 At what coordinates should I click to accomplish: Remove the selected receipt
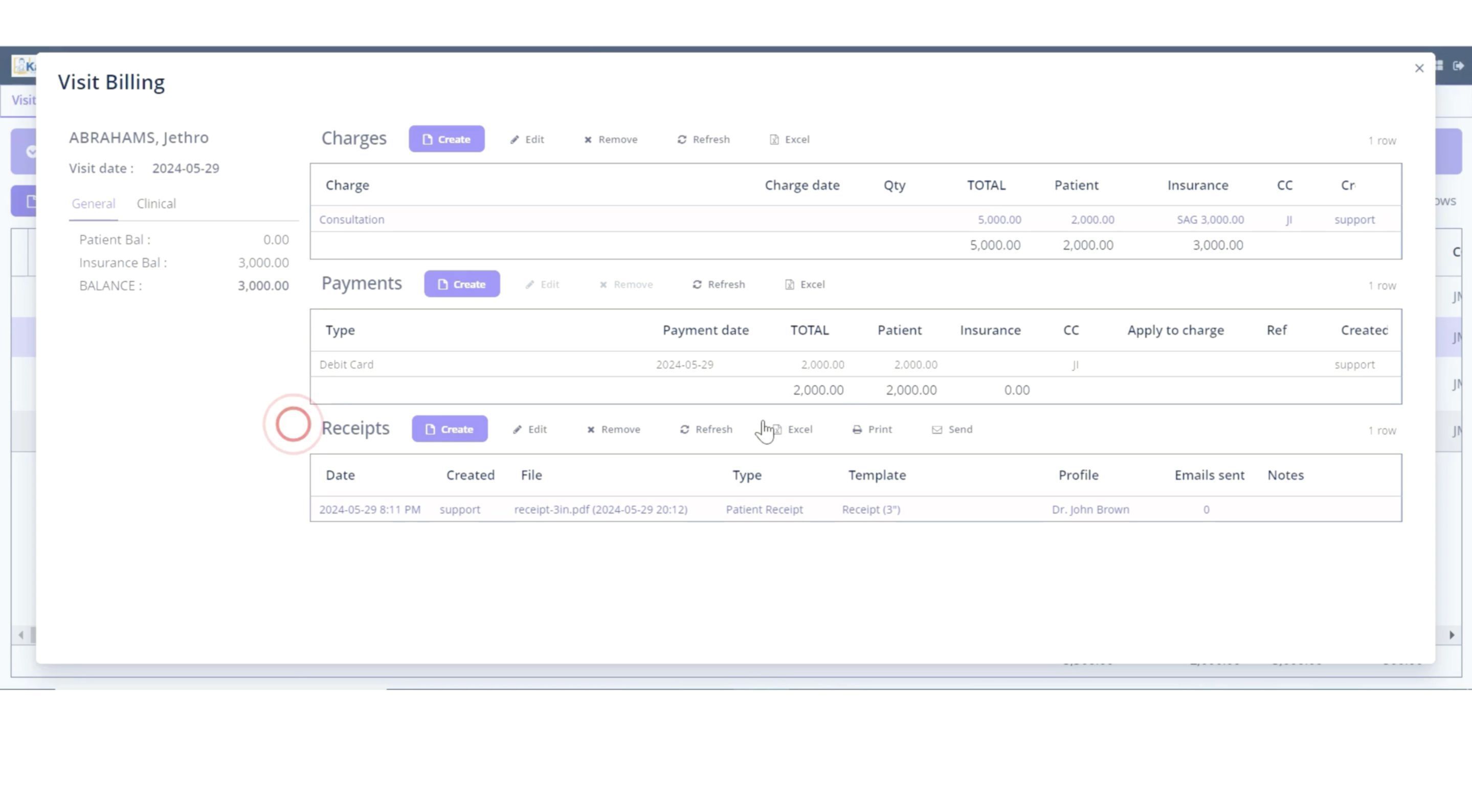point(613,430)
